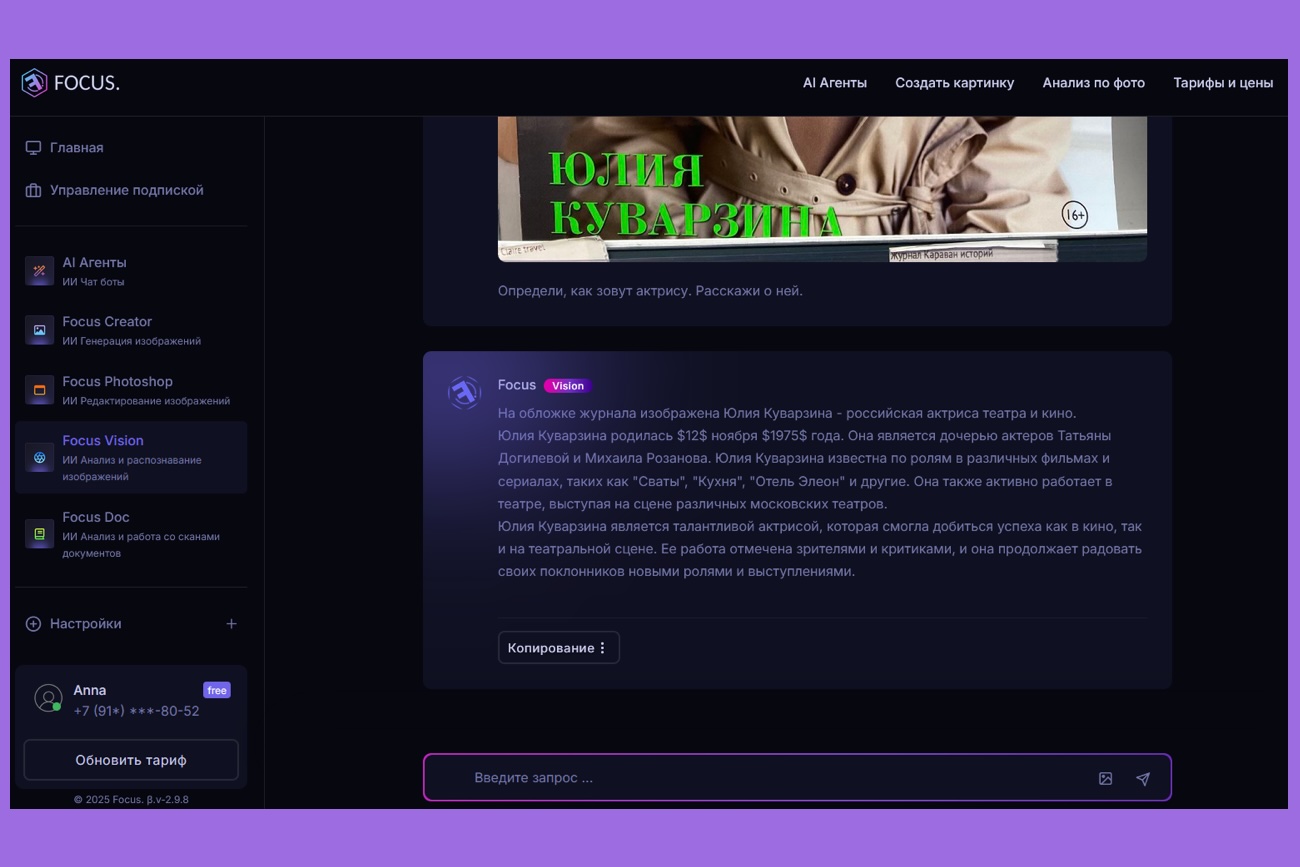Click the Обновить тариф button
The width and height of the screenshot is (1300, 867).
coord(131,760)
